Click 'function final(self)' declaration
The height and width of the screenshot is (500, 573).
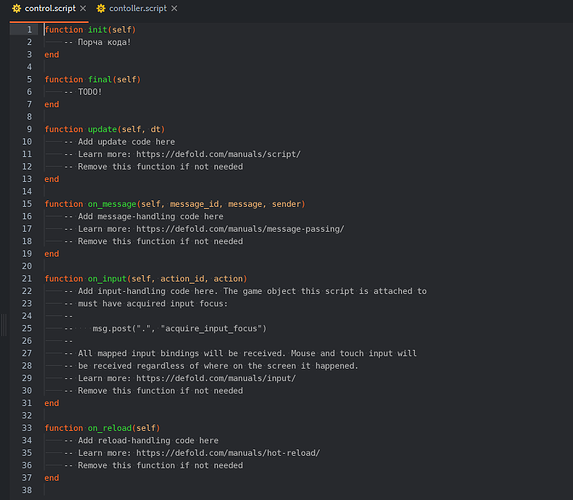click(x=92, y=80)
